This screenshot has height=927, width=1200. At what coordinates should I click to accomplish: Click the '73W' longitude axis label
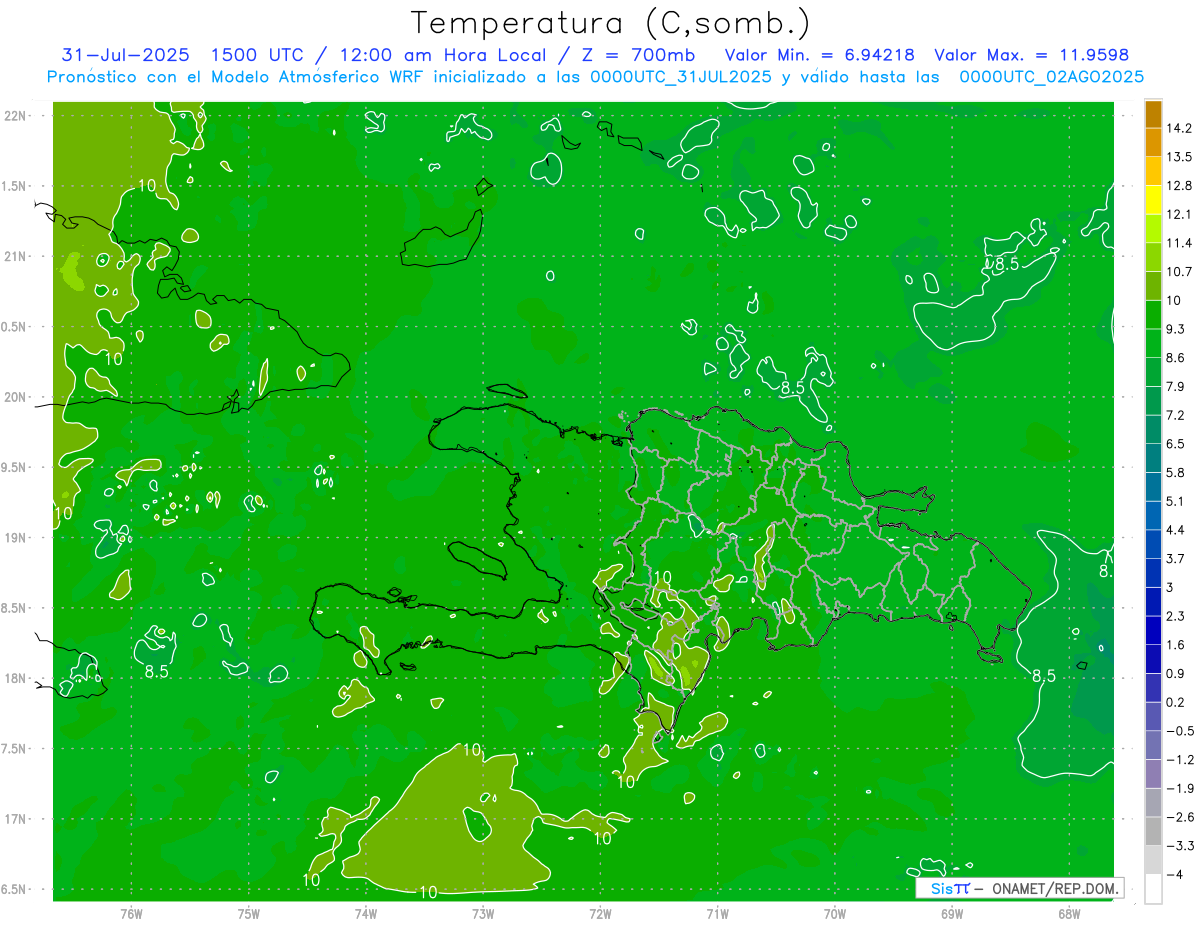pyautogui.click(x=483, y=914)
